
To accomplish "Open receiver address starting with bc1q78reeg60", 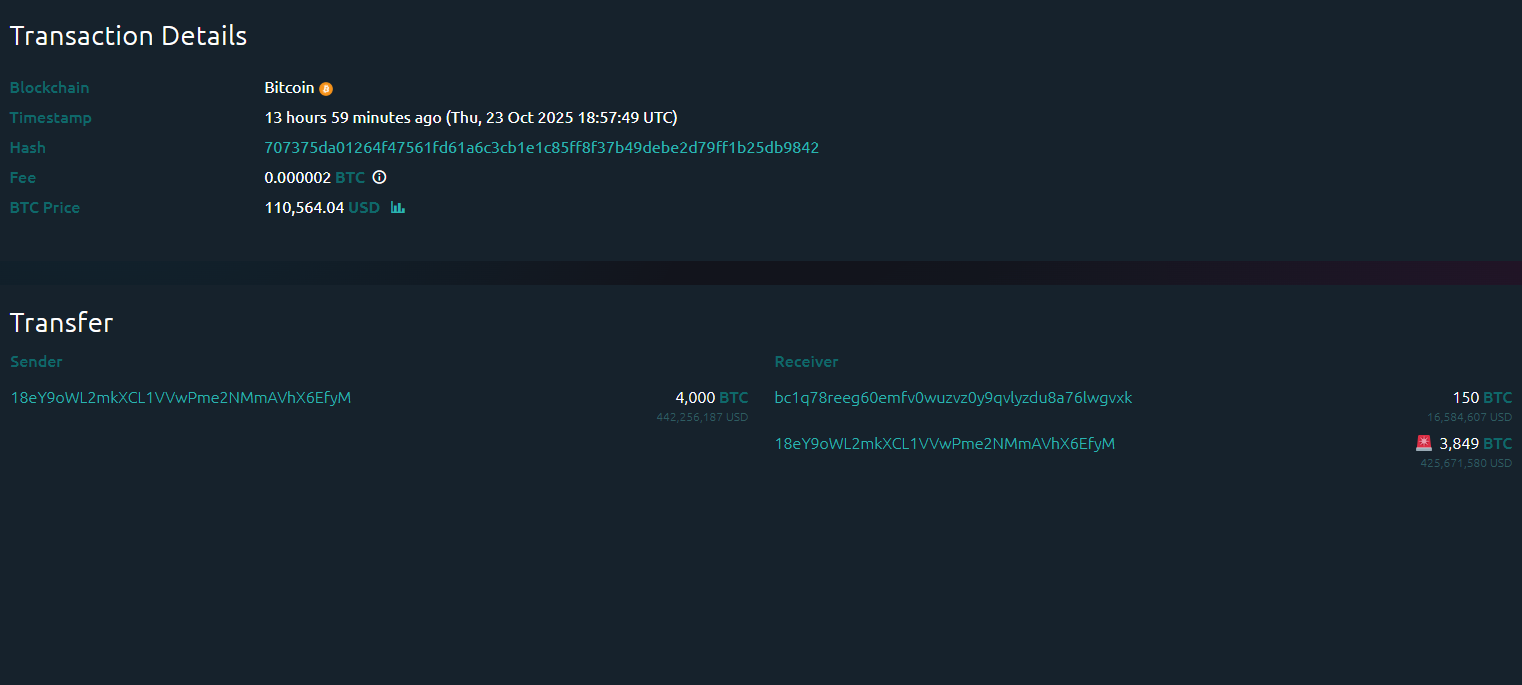I will (x=953, y=397).
